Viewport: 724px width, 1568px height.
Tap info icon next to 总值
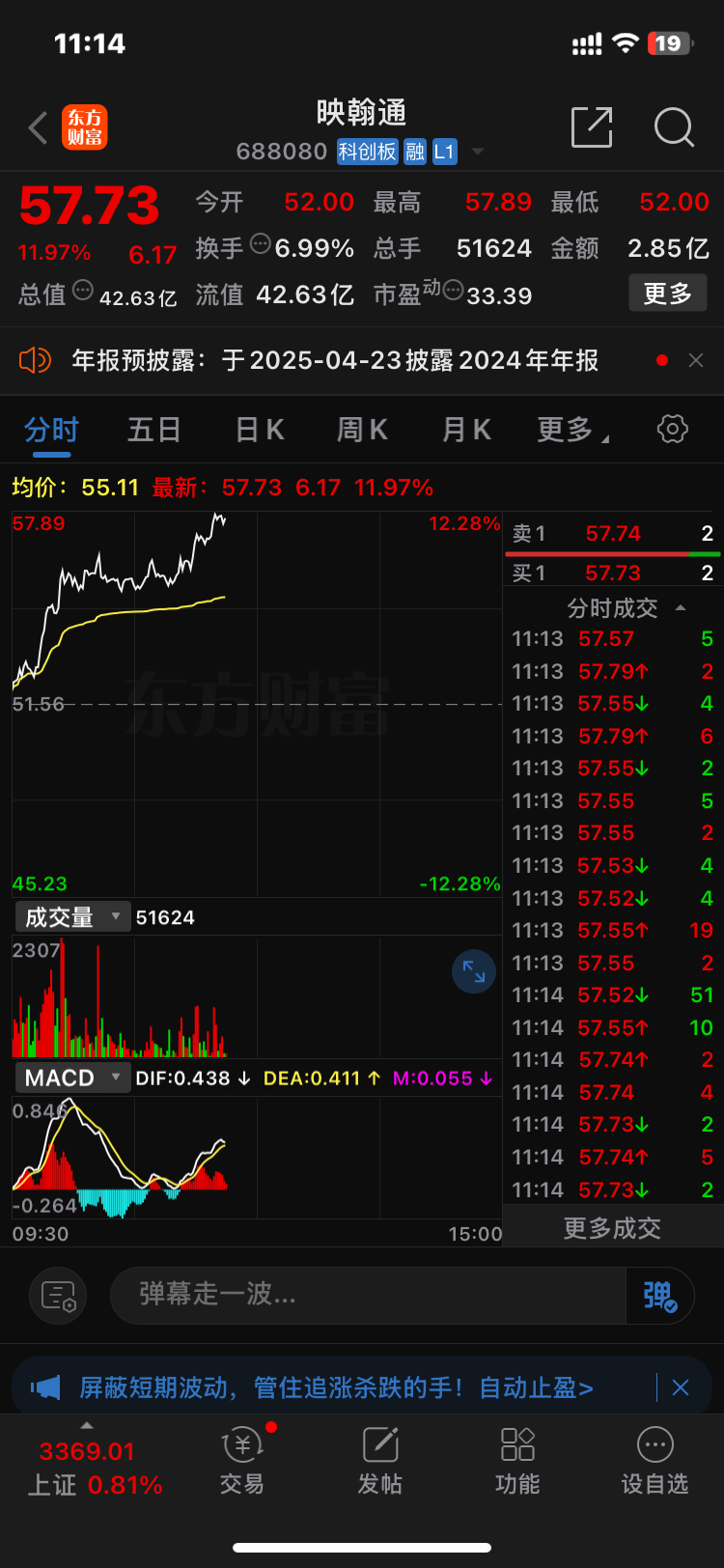pyautogui.click(x=83, y=290)
